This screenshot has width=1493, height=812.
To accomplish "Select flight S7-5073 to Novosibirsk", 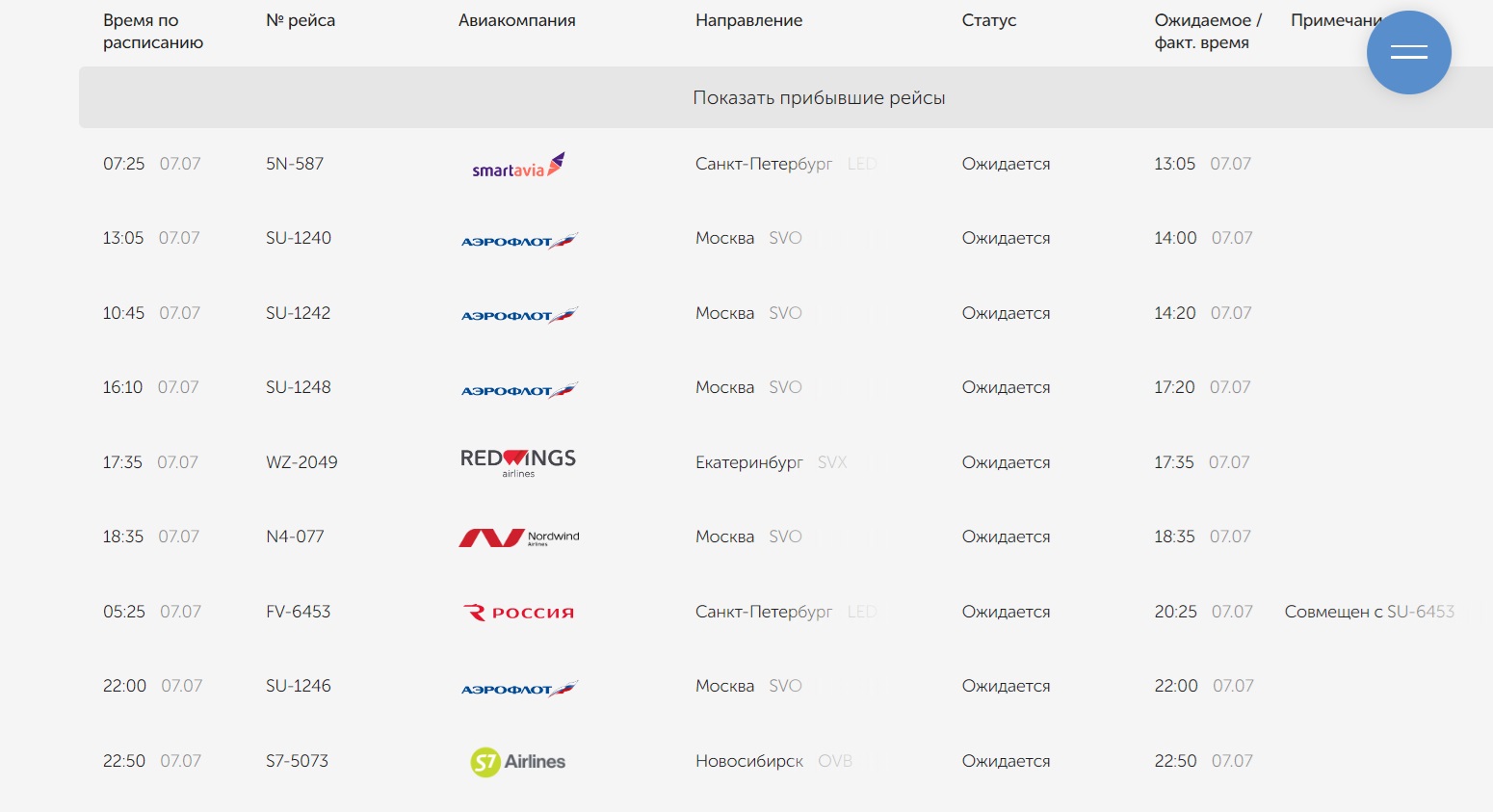I will [x=297, y=761].
